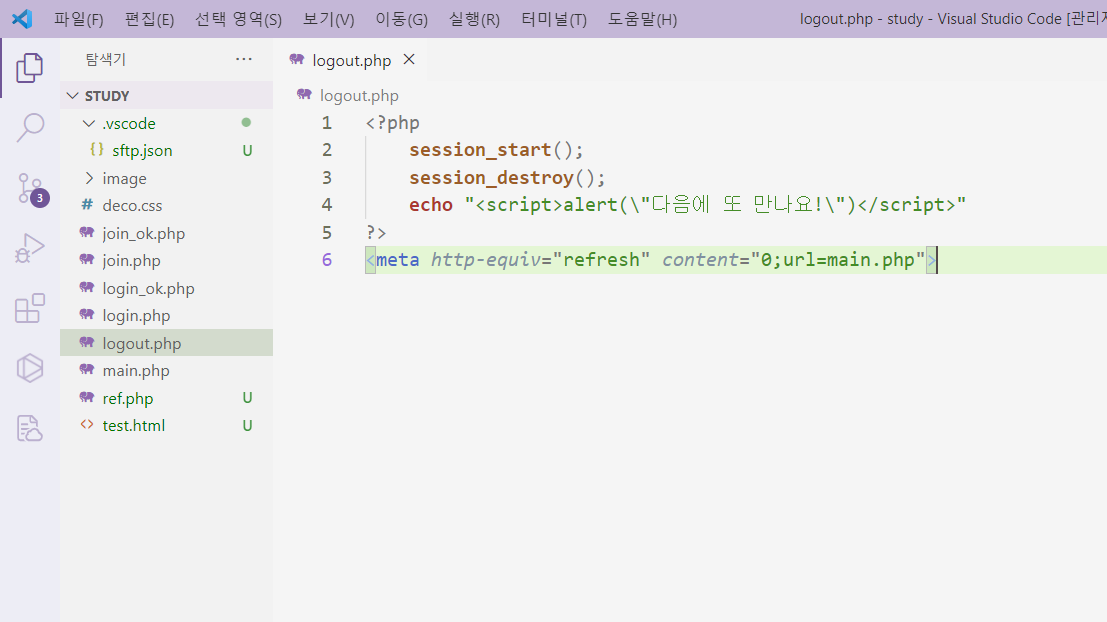This screenshot has width=1107, height=622.
Task: Open the Explorer view in activity bar
Action: [x=30, y=68]
